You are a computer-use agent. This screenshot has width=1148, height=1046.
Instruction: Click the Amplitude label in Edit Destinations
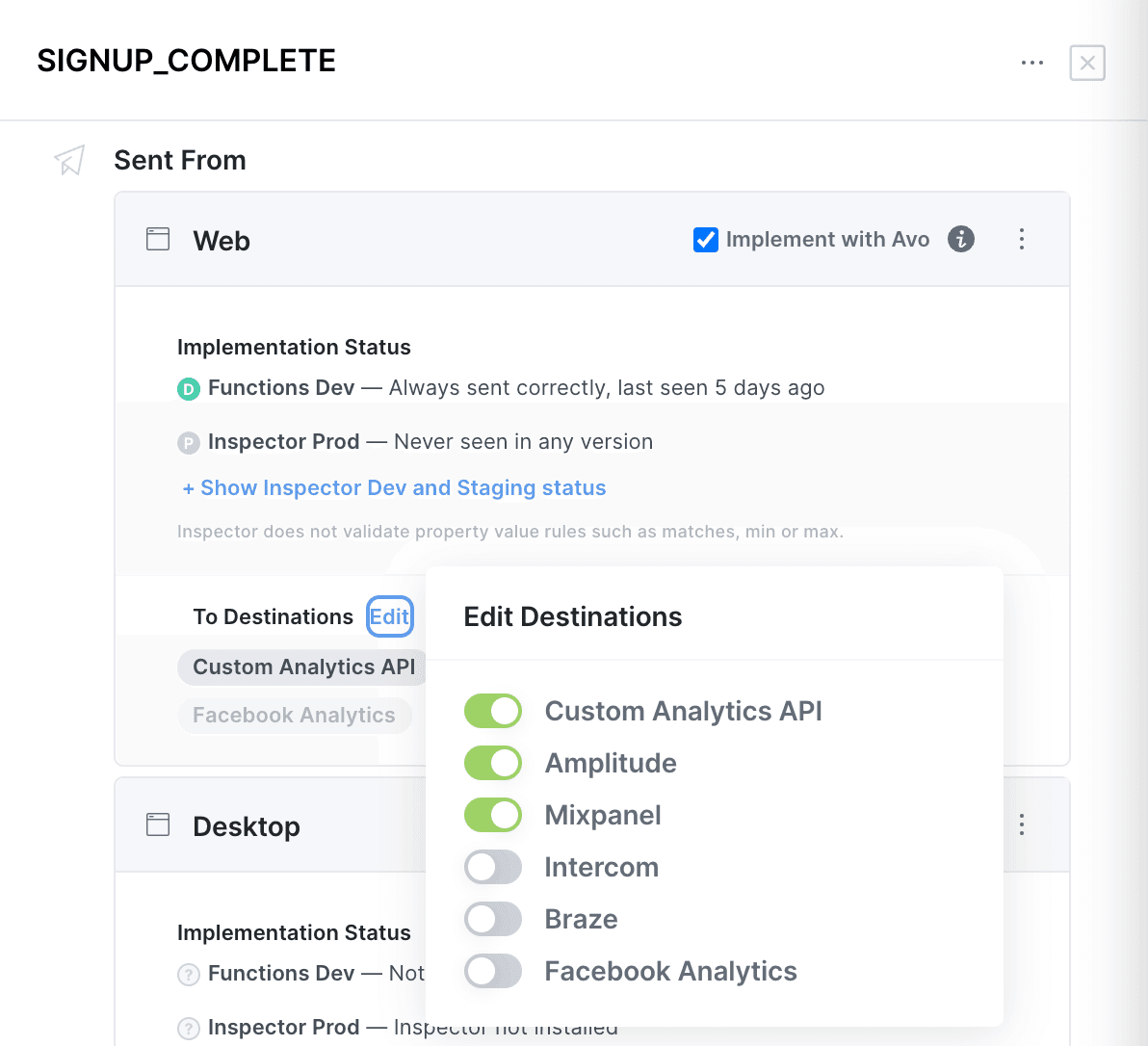tap(611, 764)
